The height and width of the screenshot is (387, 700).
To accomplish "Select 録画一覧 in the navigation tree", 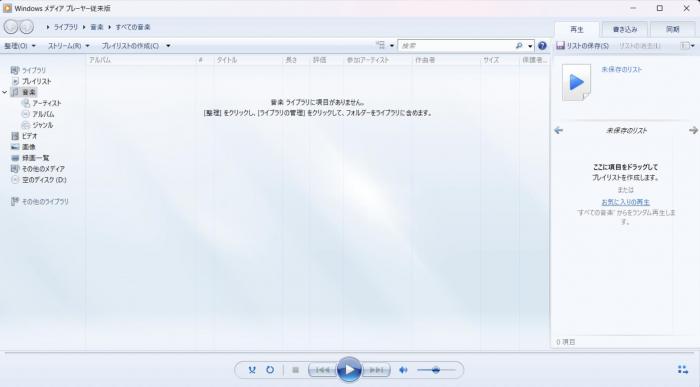I will tap(35, 158).
